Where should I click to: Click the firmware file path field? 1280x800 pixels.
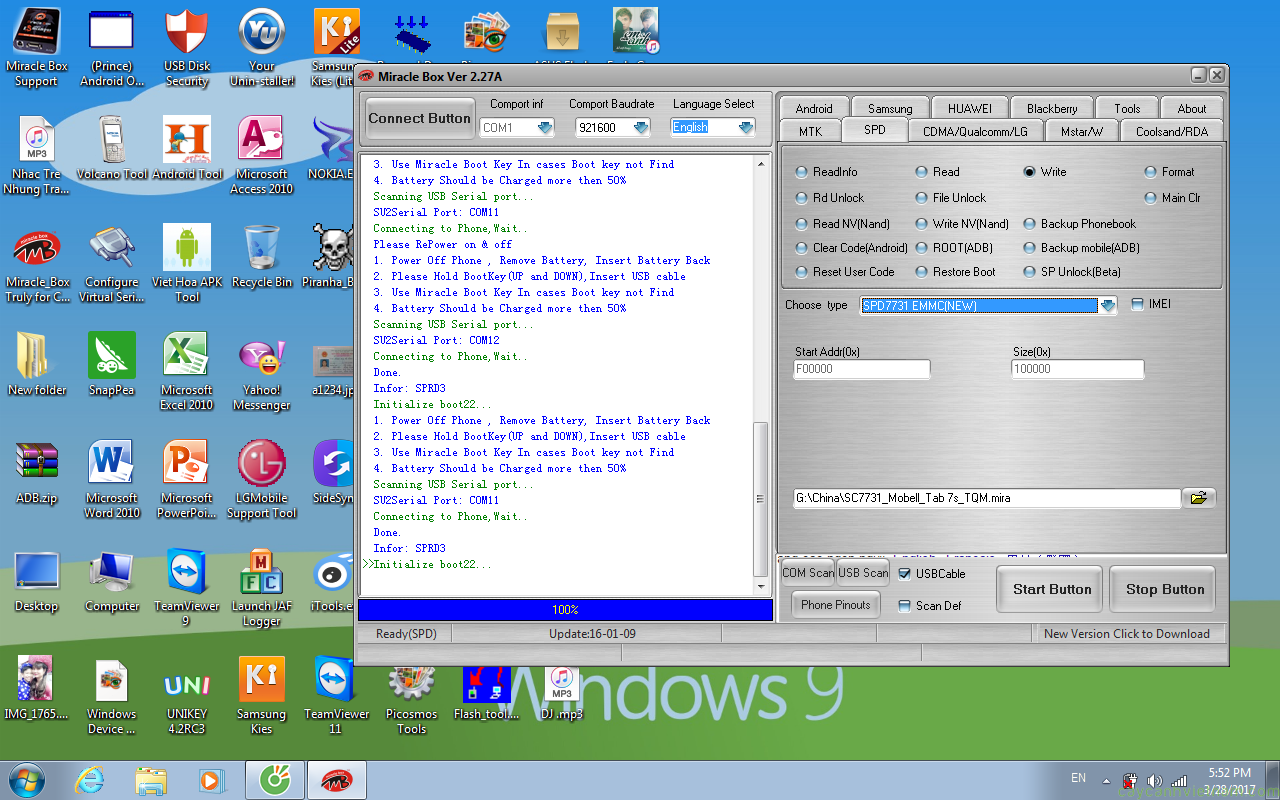coord(987,498)
